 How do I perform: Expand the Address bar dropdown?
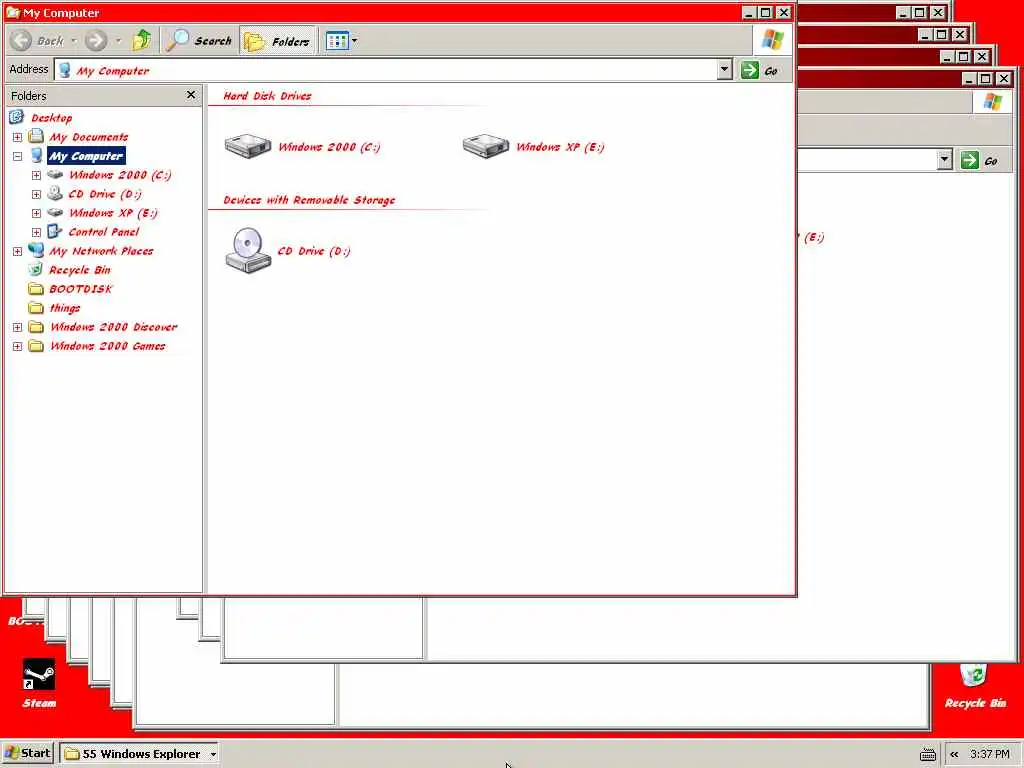[724, 71]
